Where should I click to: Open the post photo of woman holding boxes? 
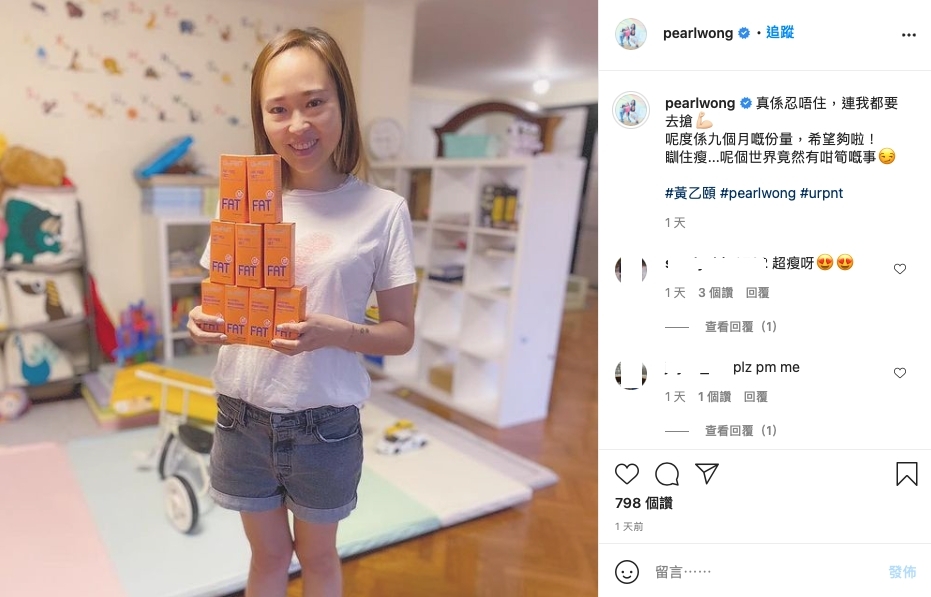coord(299,298)
